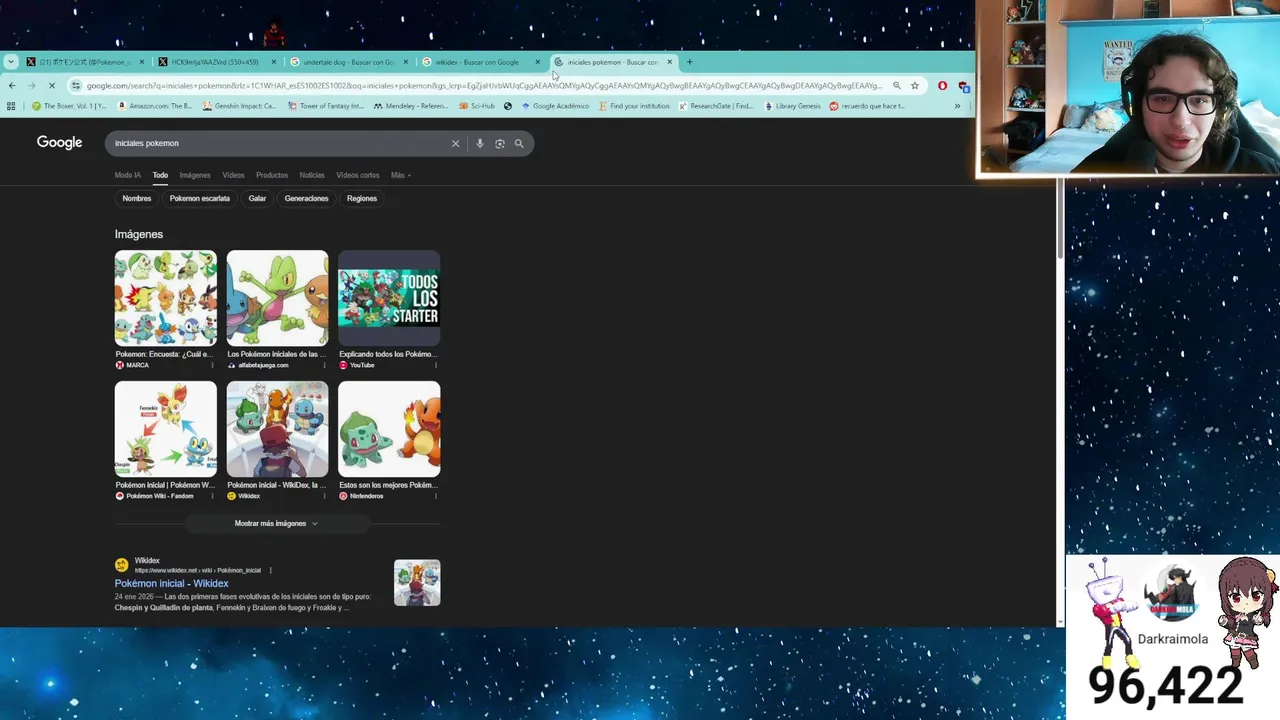Open the MARCA starters poll image

pos(165,298)
